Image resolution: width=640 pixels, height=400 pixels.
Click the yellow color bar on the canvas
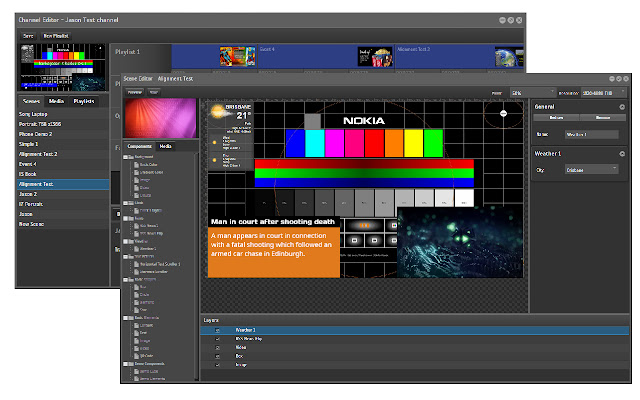tap(413, 143)
